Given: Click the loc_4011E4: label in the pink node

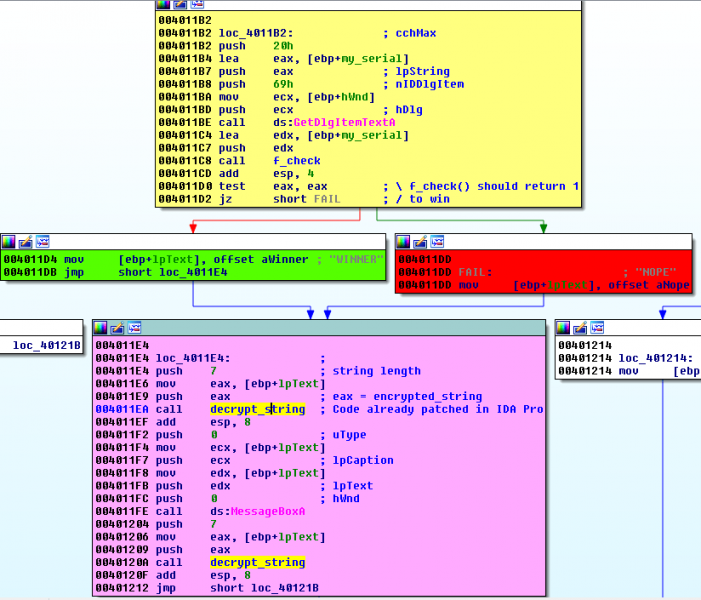Looking at the screenshot, I should tap(193, 358).
